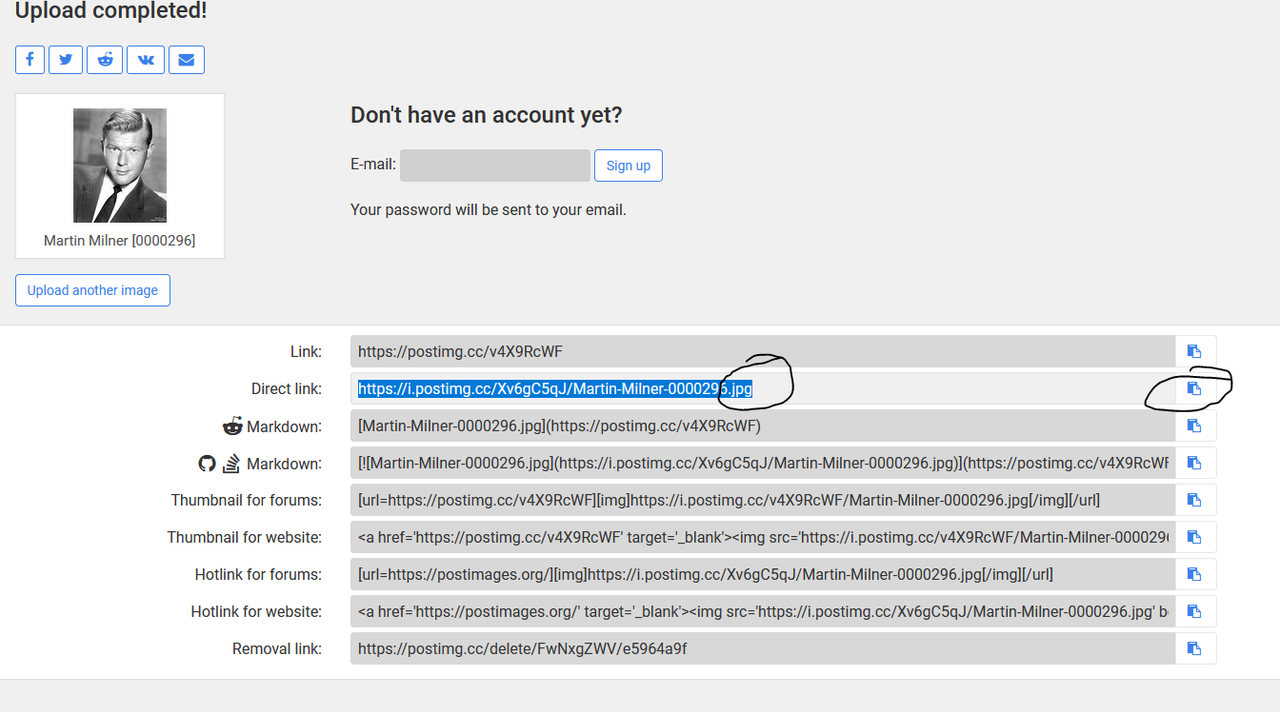This screenshot has width=1280, height=712.
Task: Select the Thumbnail for forums field
Action: [x=763, y=499]
